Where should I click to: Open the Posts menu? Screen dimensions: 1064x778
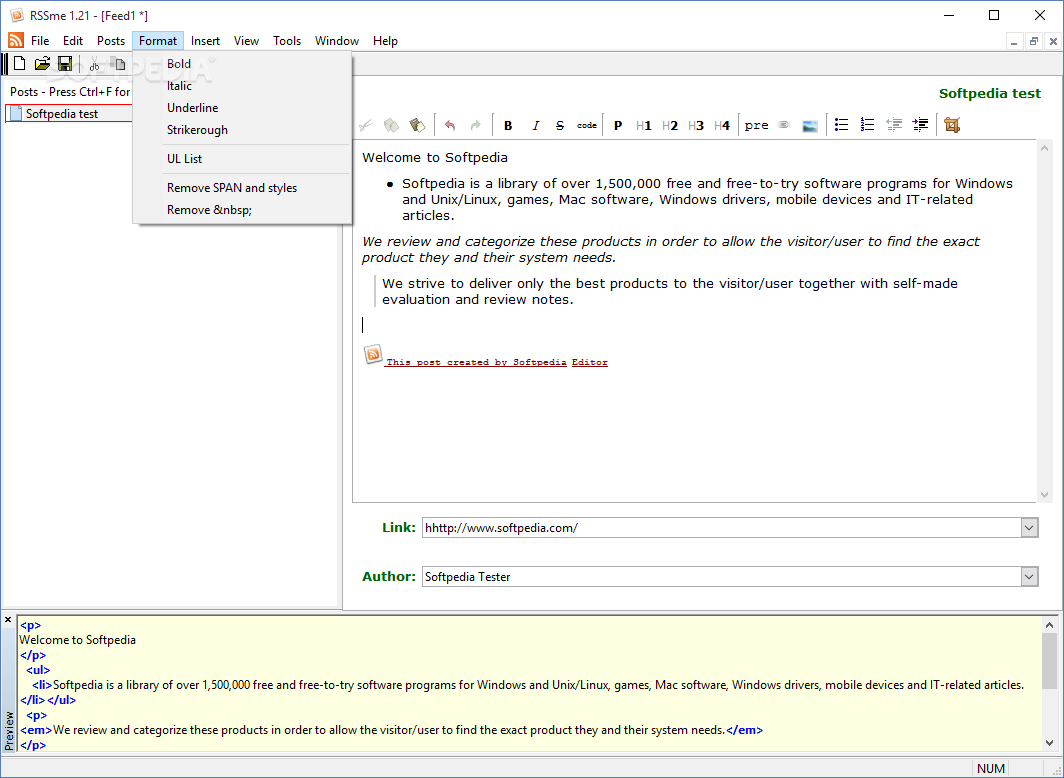pyautogui.click(x=111, y=41)
